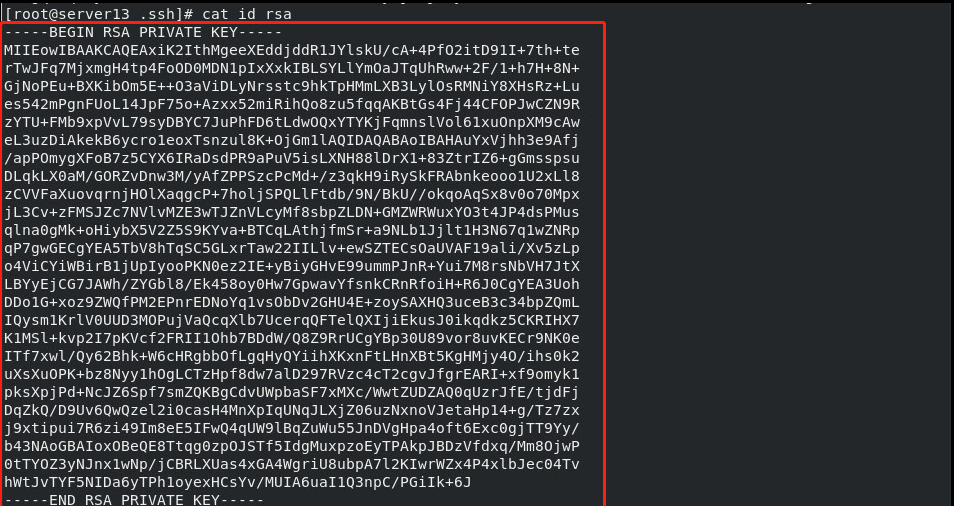This screenshot has height=506, width=954.
Task: Click the key line starting with pksXpjPd+NcJZ6
Action: pos(292,392)
